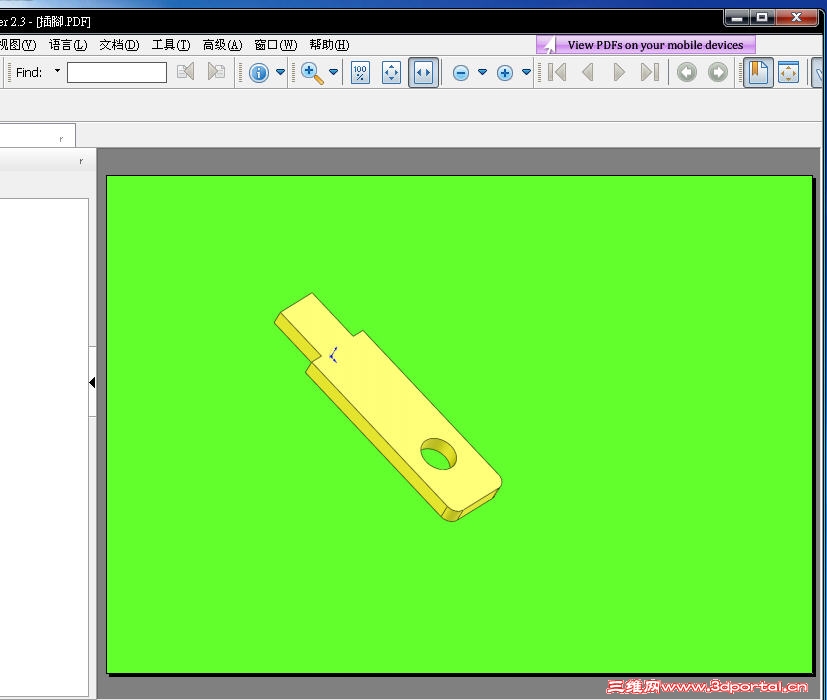This screenshot has width=827, height=700.
Task: Click the full screen view icon
Action: point(788,72)
